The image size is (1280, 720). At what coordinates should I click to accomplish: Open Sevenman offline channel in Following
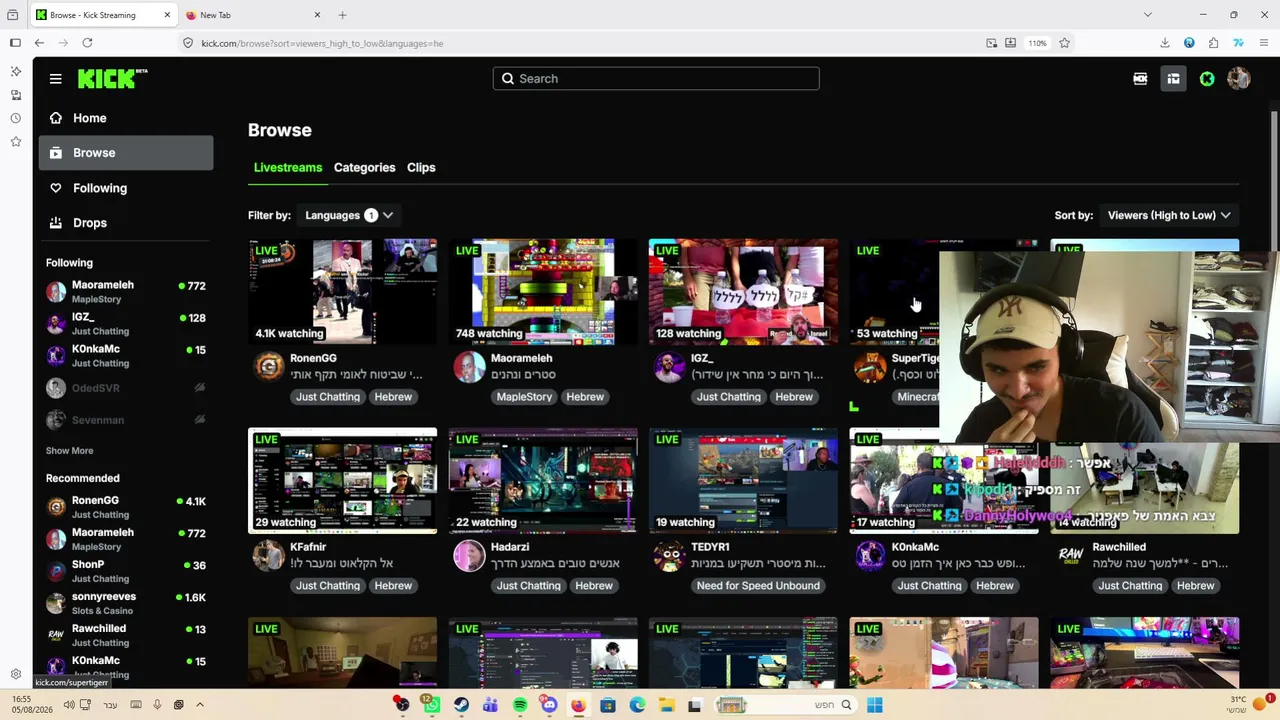[x=126, y=420]
